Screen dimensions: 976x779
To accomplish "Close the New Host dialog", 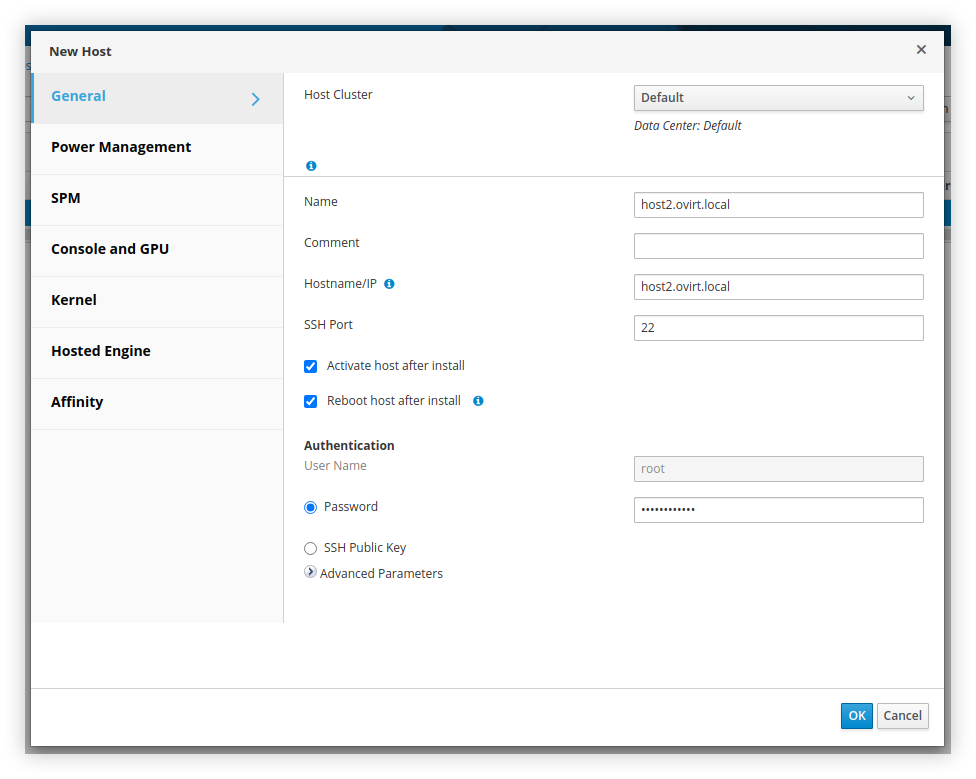I will [921, 50].
